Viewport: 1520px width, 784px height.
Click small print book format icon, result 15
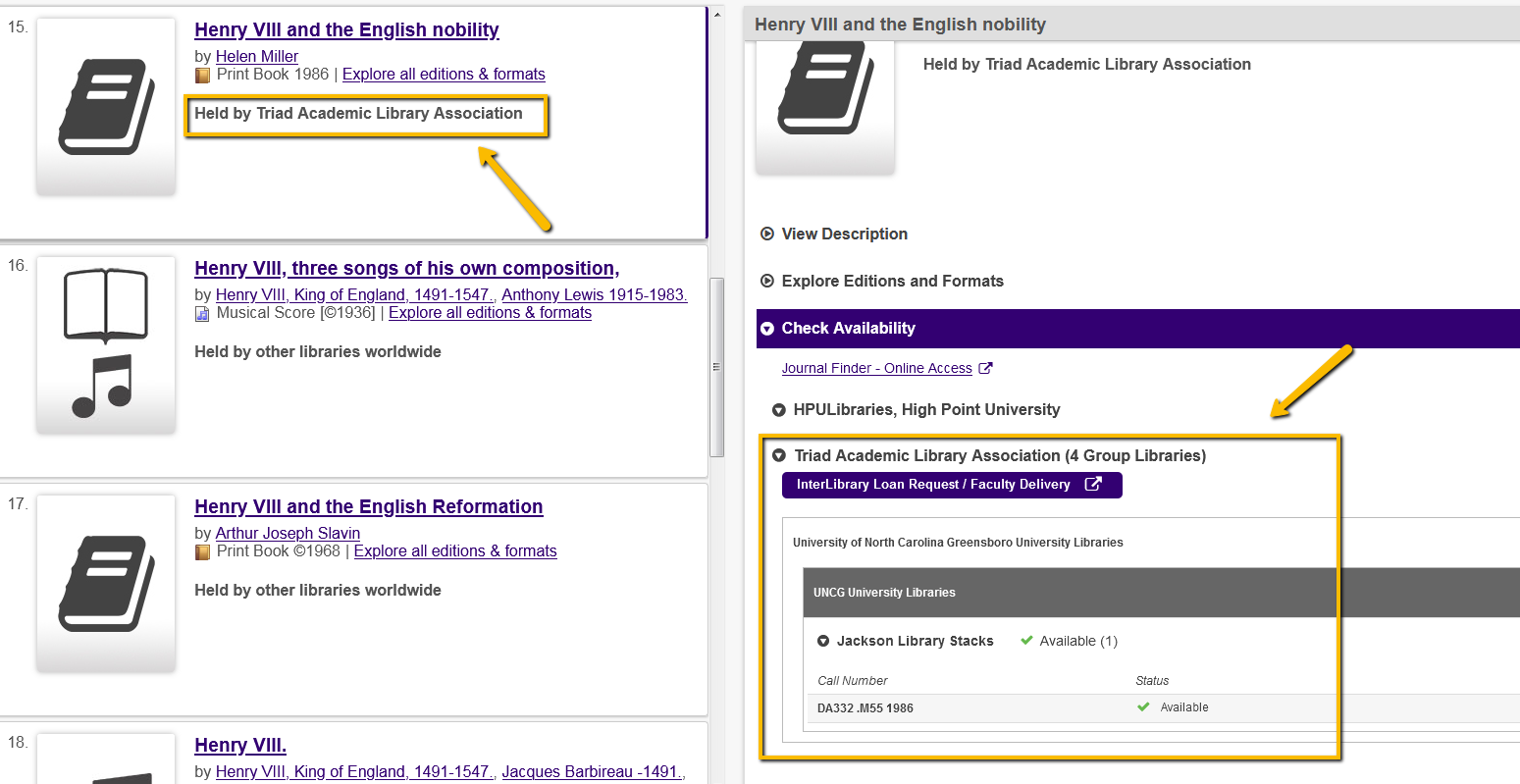pyautogui.click(x=203, y=76)
